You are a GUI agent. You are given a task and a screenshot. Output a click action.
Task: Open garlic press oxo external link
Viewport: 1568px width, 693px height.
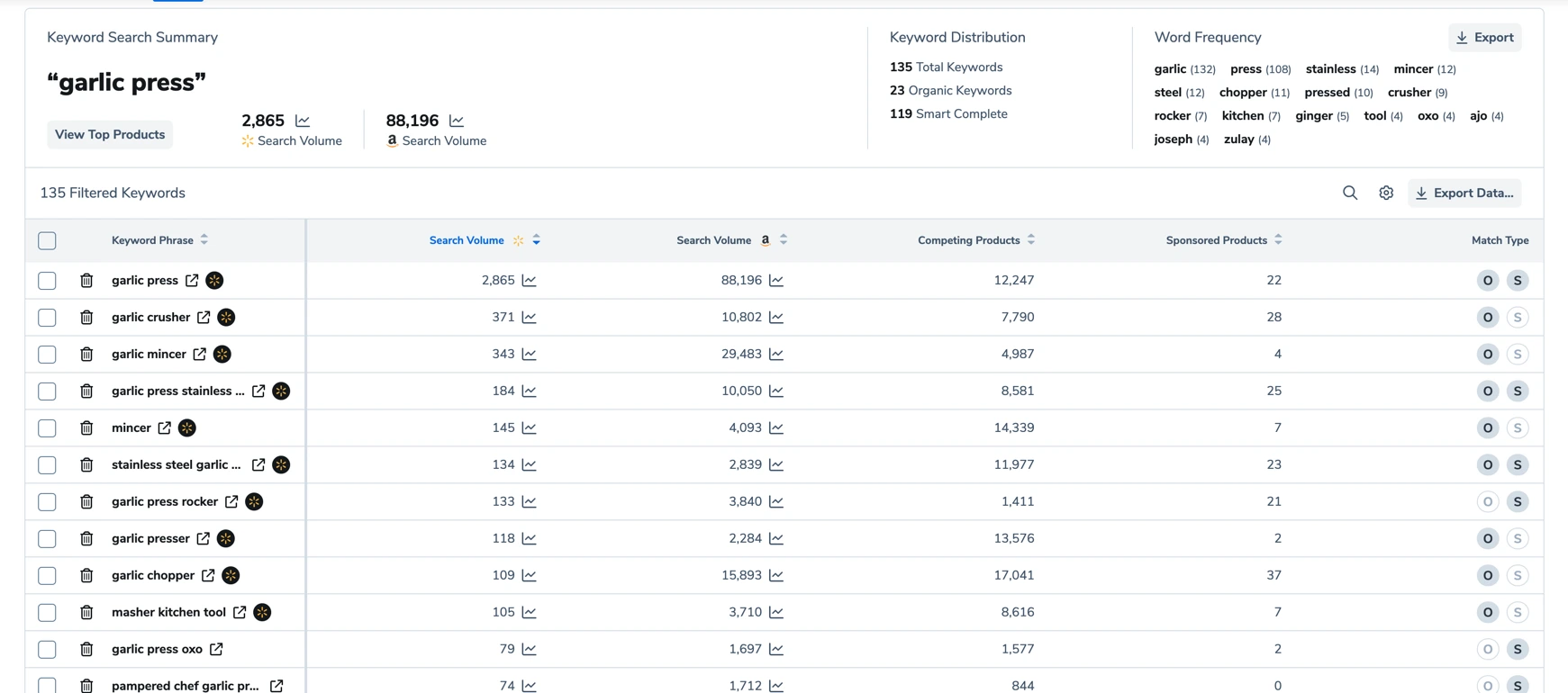pos(216,650)
